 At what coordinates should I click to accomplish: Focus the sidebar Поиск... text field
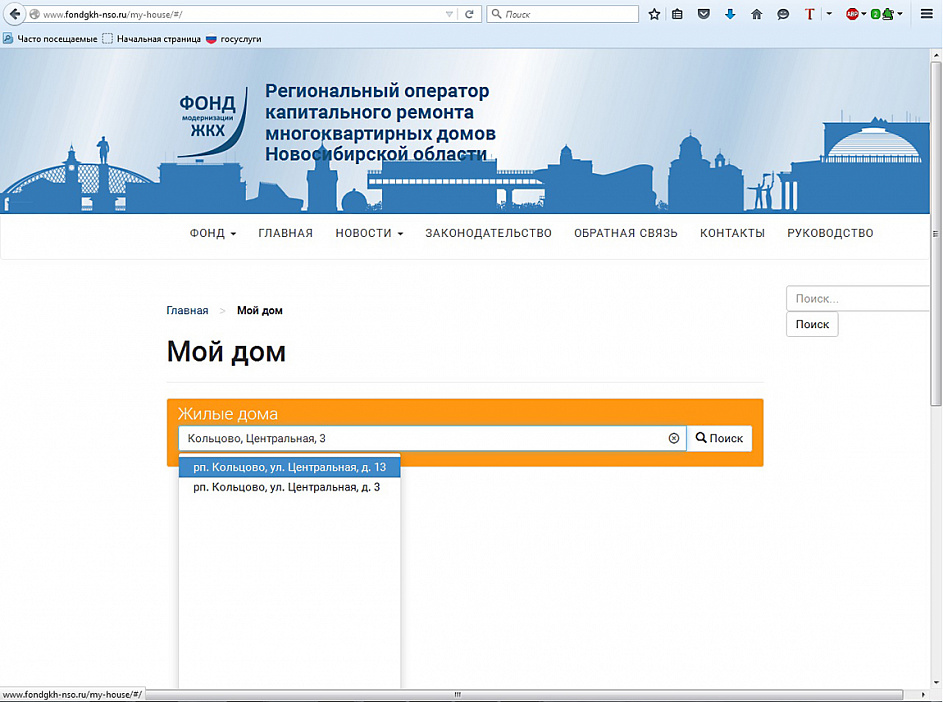860,299
